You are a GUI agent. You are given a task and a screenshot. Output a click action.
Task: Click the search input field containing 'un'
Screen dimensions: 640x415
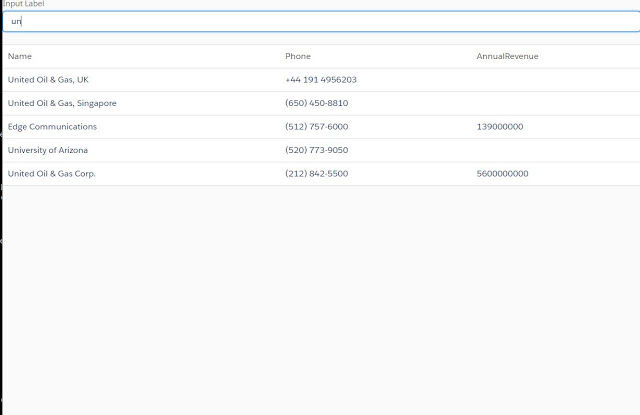321,21
